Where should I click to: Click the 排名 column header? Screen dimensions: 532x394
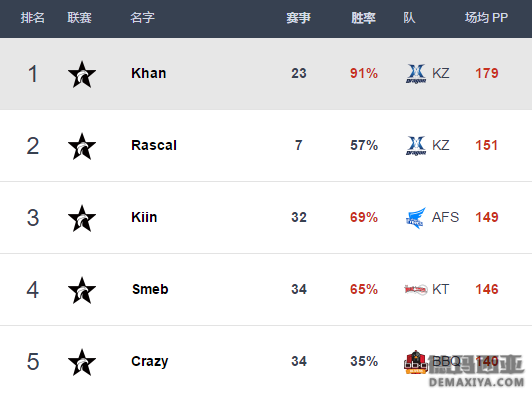33,18
